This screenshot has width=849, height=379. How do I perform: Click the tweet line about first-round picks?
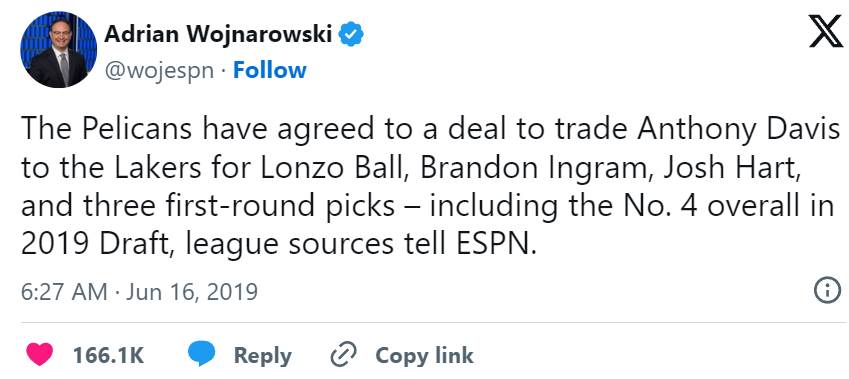[428, 207]
